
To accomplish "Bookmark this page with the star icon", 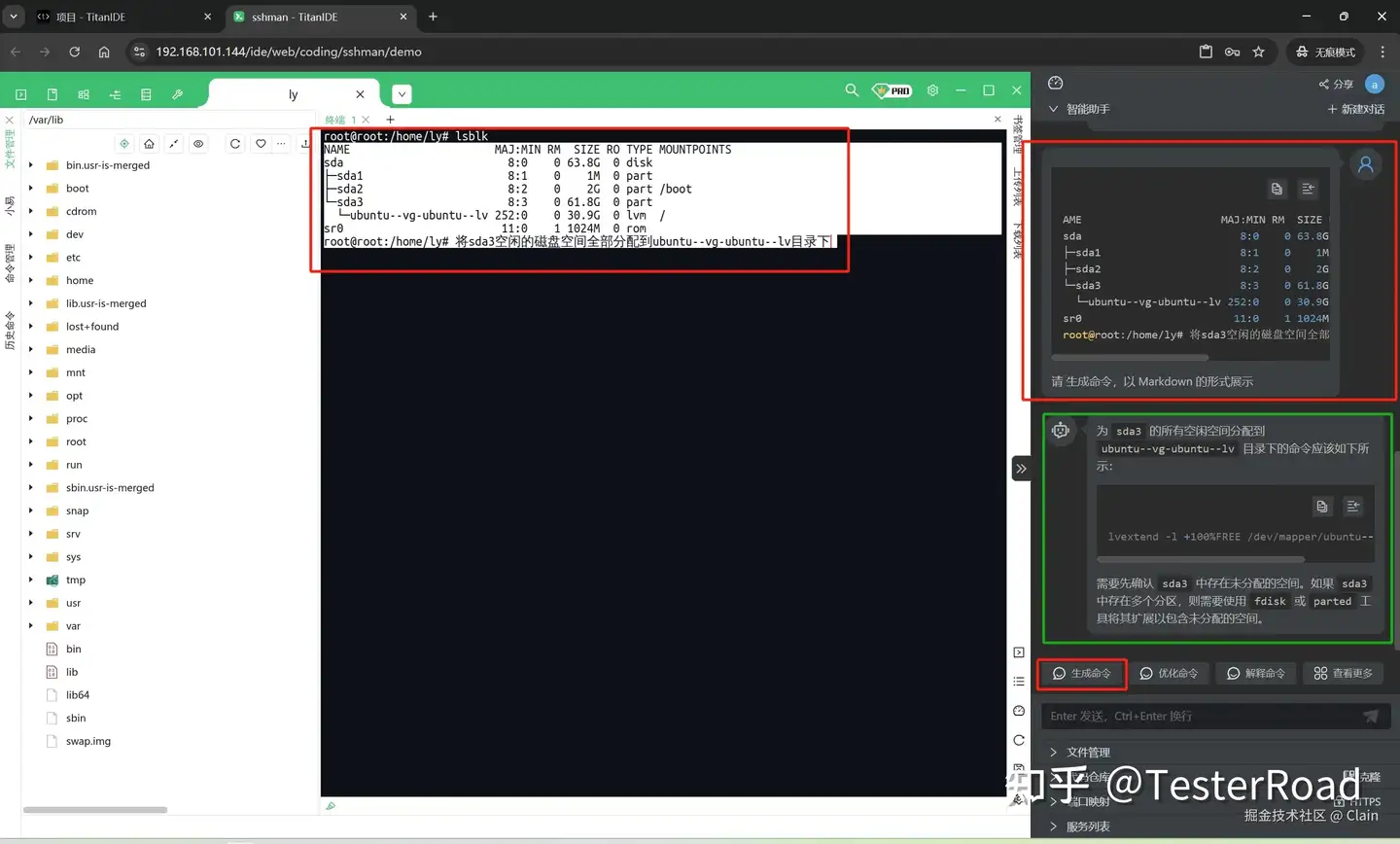I will pos(1258,52).
